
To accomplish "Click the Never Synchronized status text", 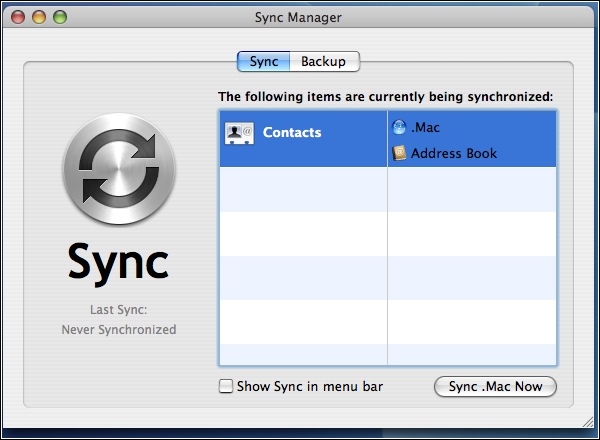I will pos(119,329).
